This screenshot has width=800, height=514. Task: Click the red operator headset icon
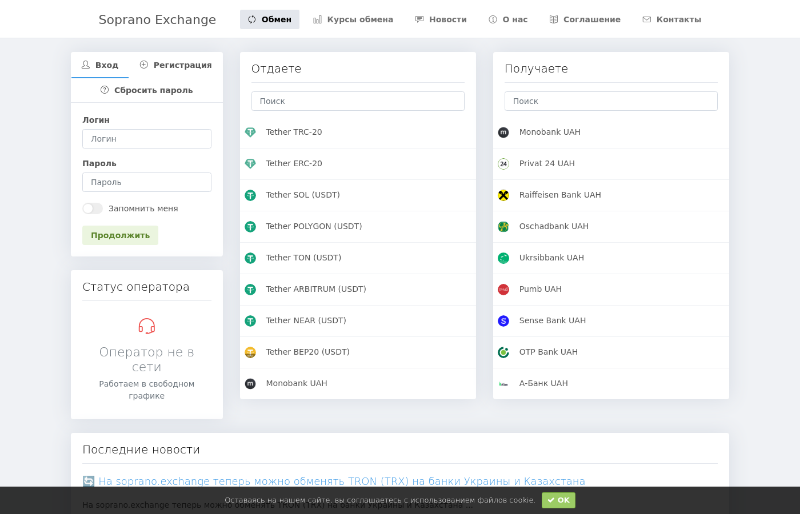pyautogui.click(x=147, y=326)
